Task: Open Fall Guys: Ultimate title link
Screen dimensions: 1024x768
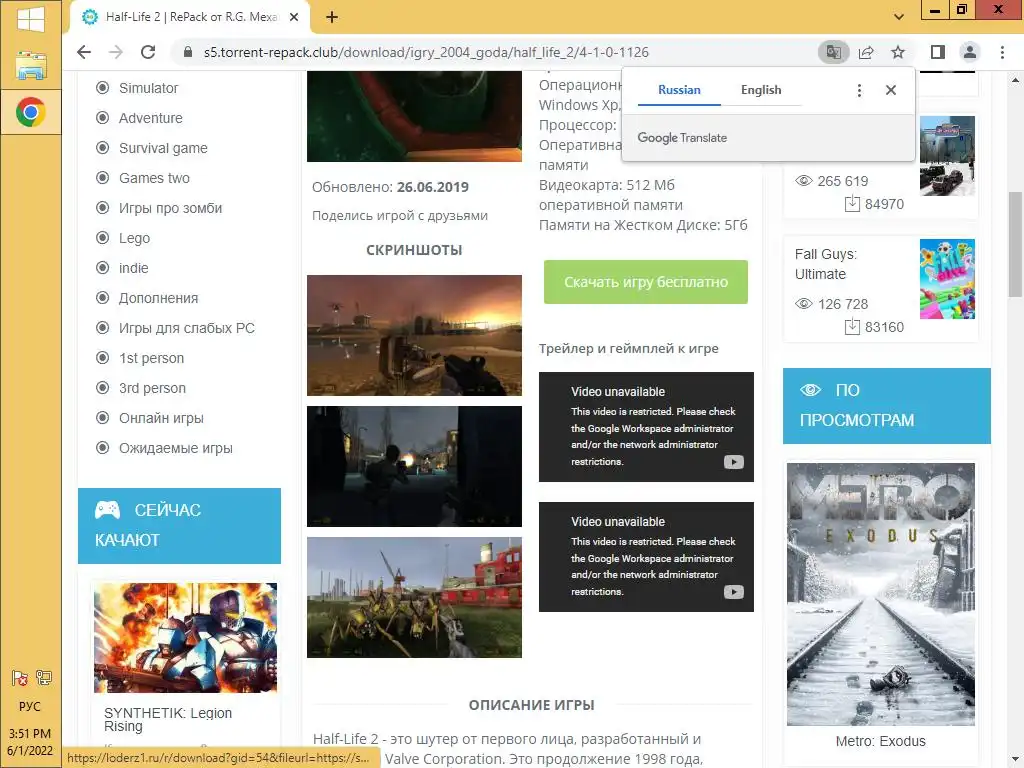Action: tap(826, 264)
